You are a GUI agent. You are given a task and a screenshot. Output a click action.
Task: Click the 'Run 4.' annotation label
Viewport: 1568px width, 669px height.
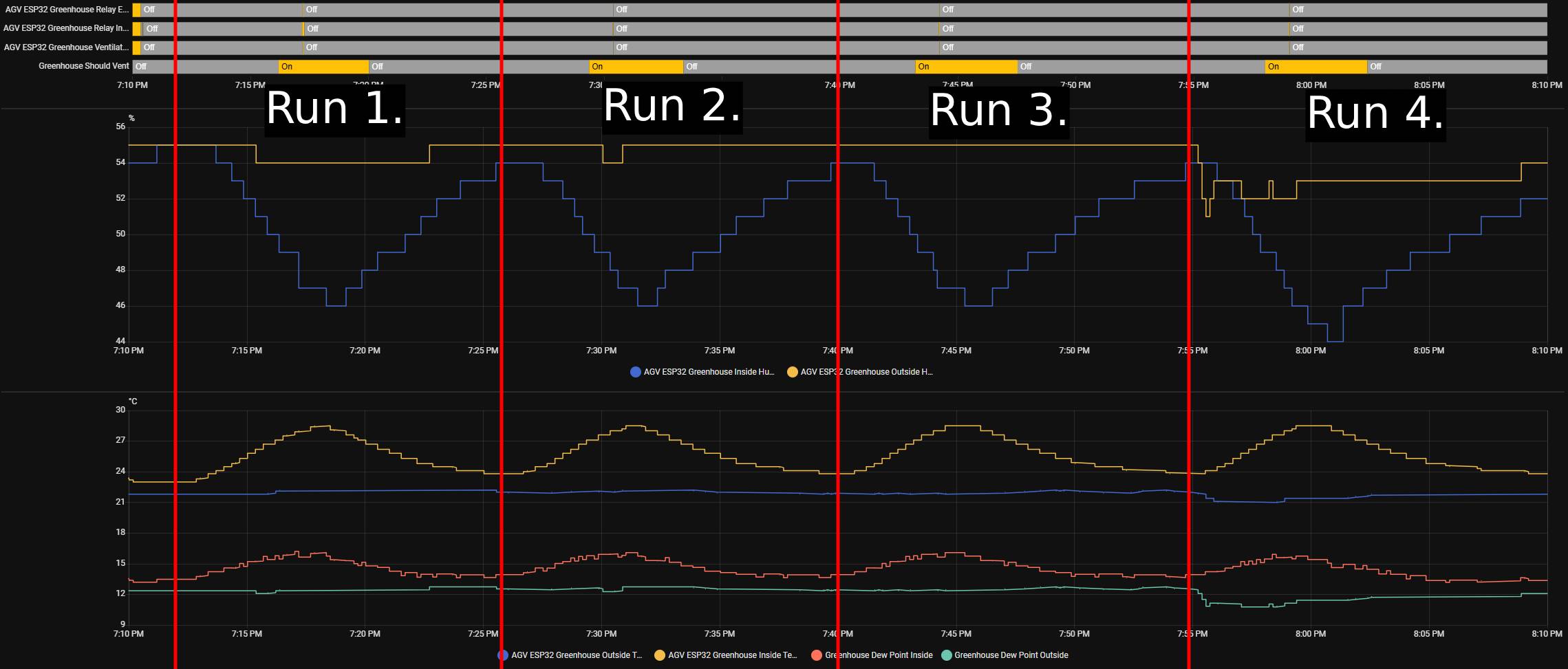(1375, 114)
